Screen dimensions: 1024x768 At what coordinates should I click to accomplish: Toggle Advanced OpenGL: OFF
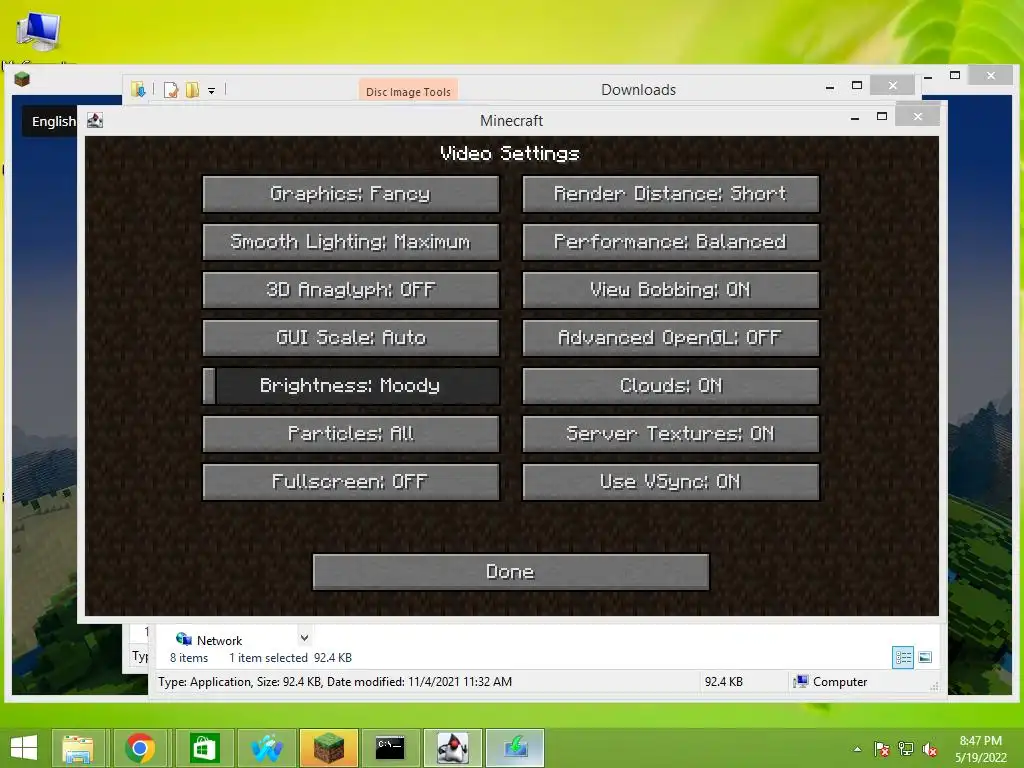pyautogui.click(x=671, y=338)
